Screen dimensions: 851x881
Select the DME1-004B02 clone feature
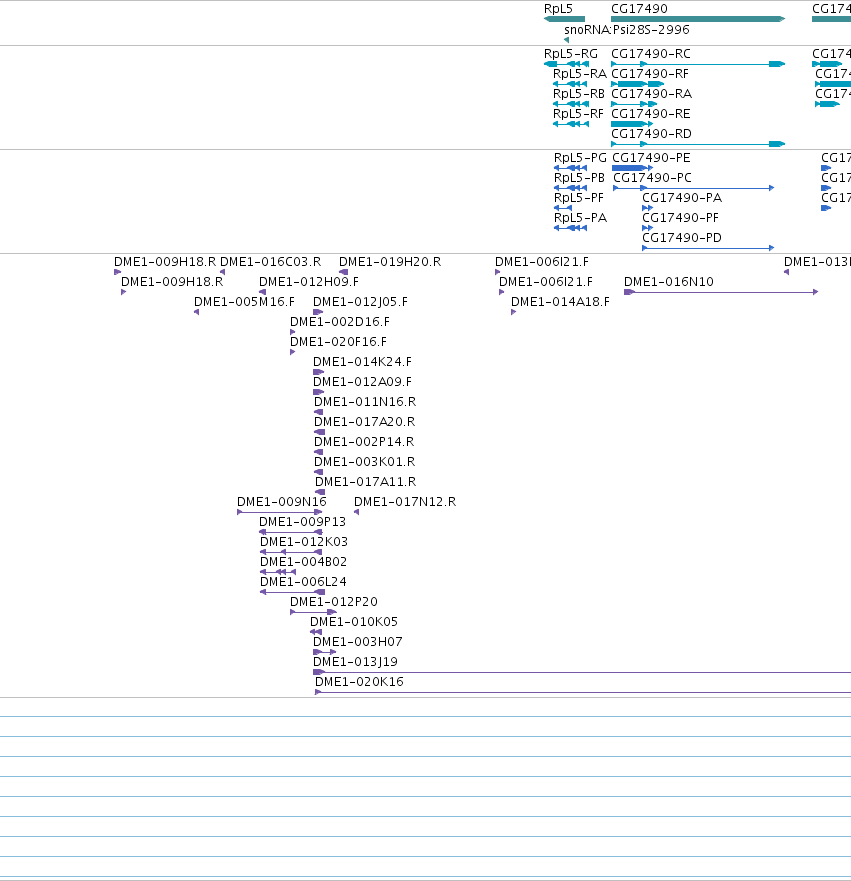coord(278,572)
